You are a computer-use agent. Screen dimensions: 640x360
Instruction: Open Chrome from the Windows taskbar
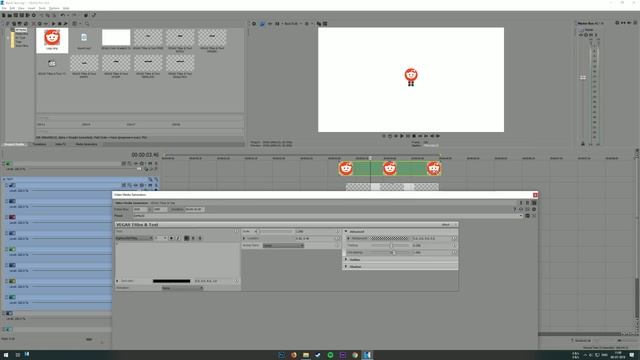(x=355, y=355)
